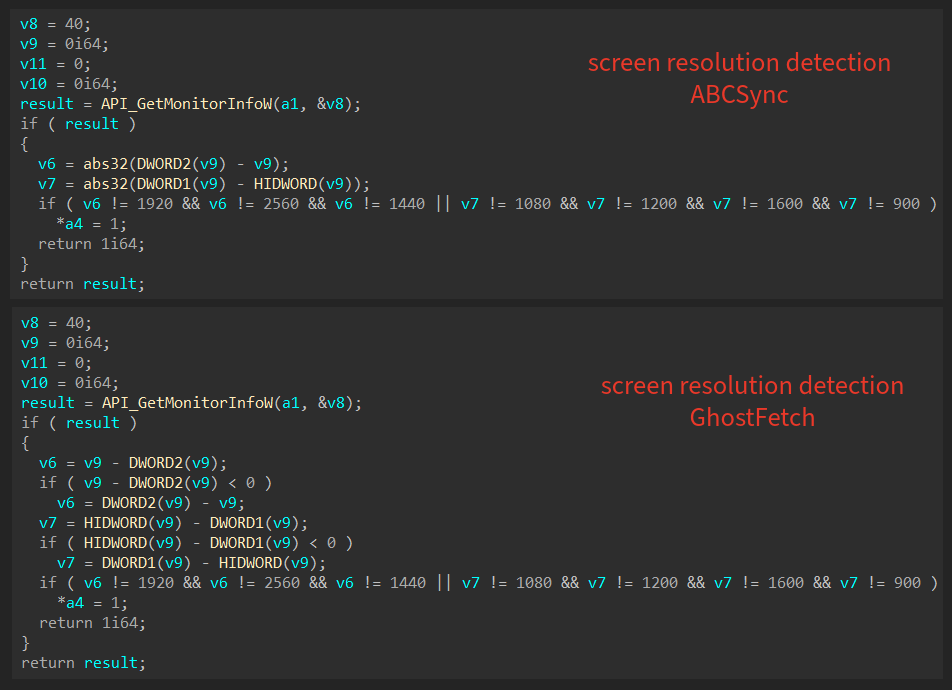Click value 900 in GhostFetch snippet condition
The image size is (952, 690).
(907, 583)
